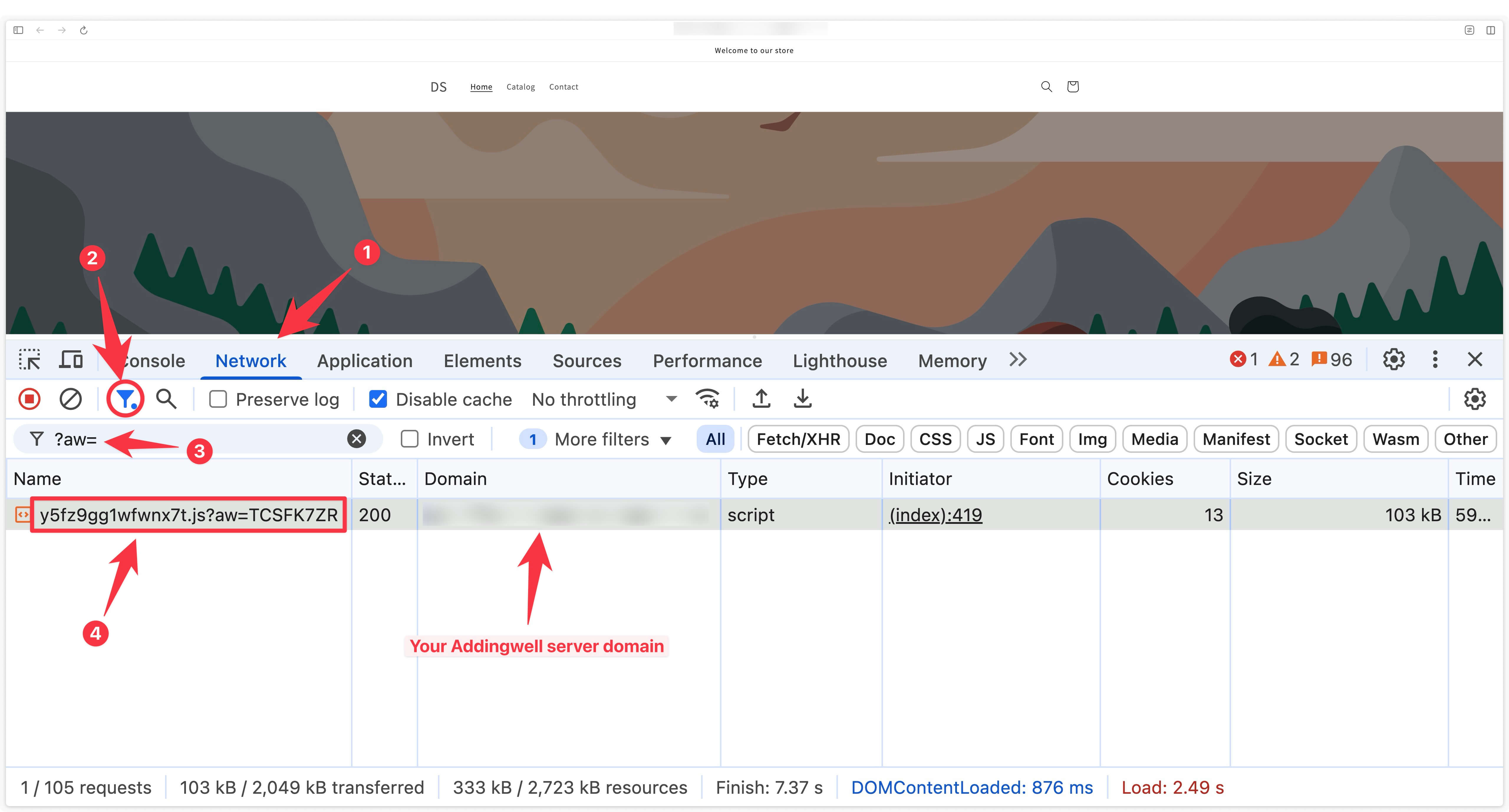
Task: Switch to the Lighthouse tab
Action: click(x=839, y=361)
